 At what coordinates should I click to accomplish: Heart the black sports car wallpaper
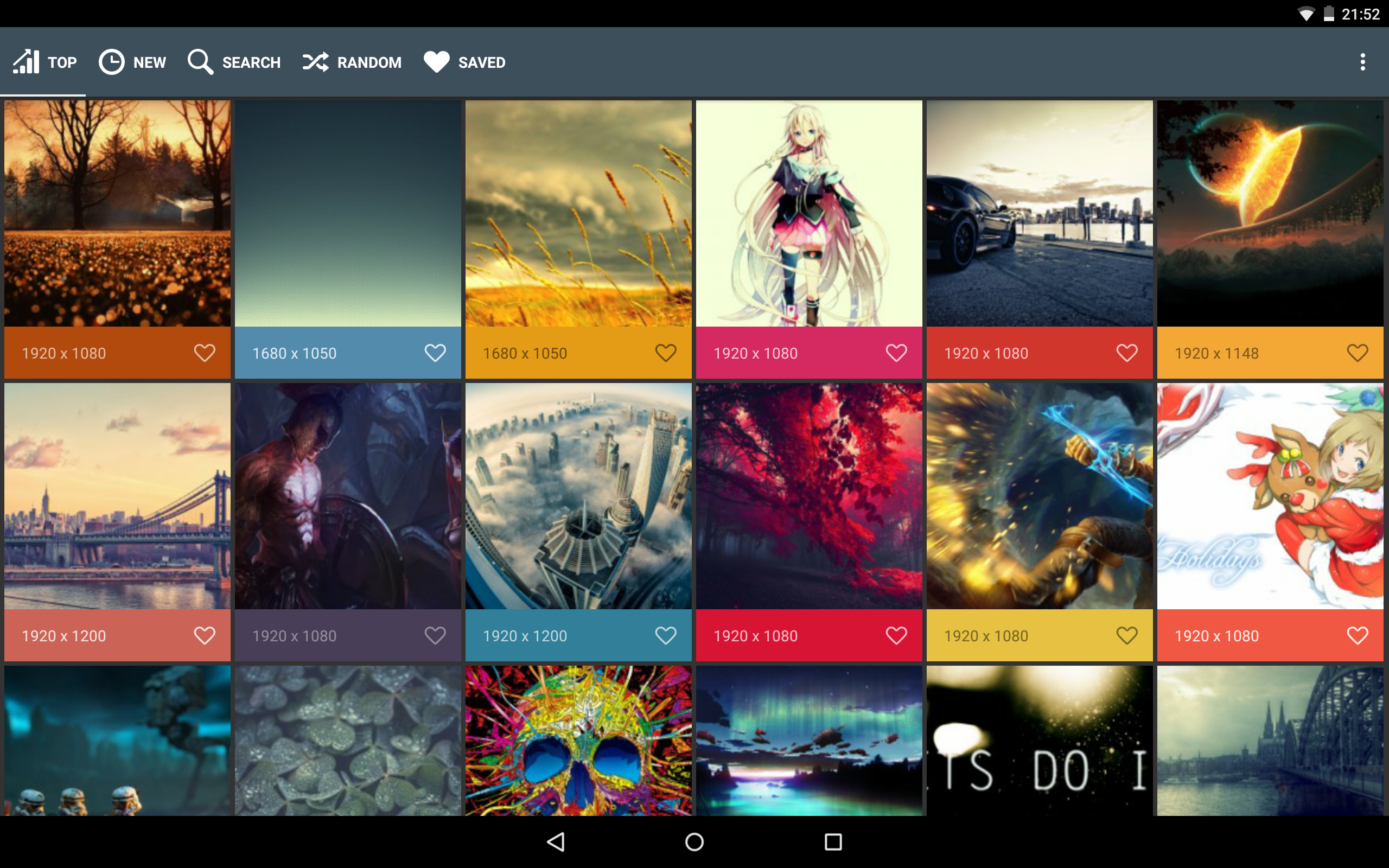pos(1127,353)
